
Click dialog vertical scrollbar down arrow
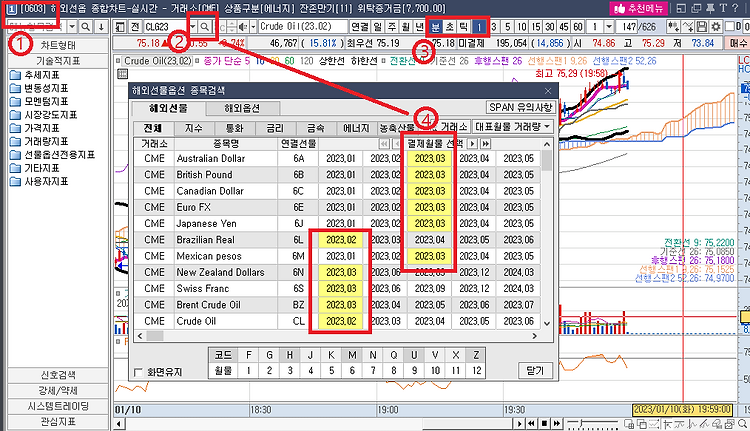coord(547,323)
